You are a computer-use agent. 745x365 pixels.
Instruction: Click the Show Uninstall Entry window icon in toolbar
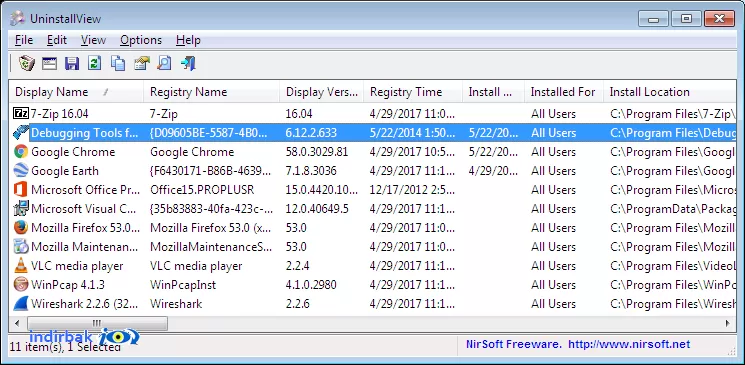(x=49, y=63)
